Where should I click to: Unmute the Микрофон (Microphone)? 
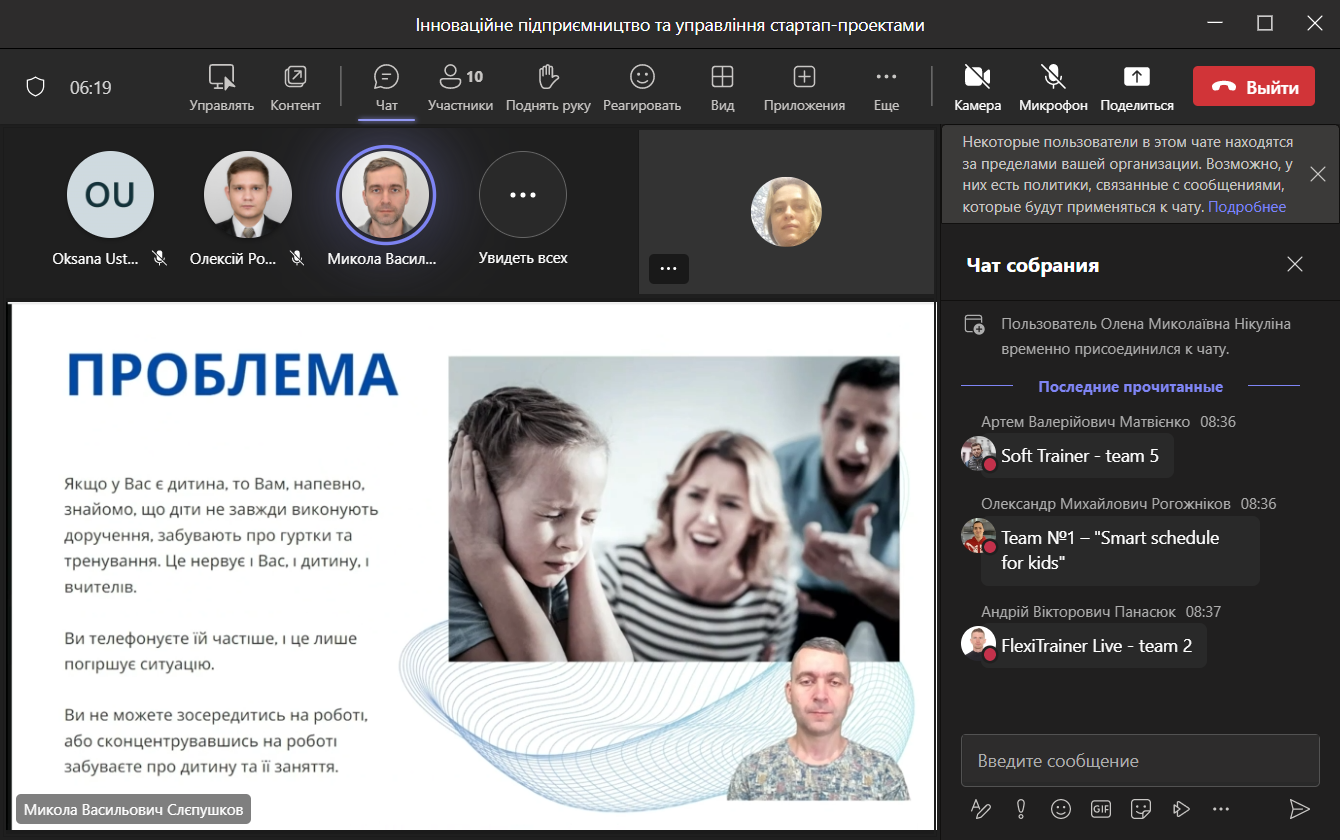tap(1053, 78)
